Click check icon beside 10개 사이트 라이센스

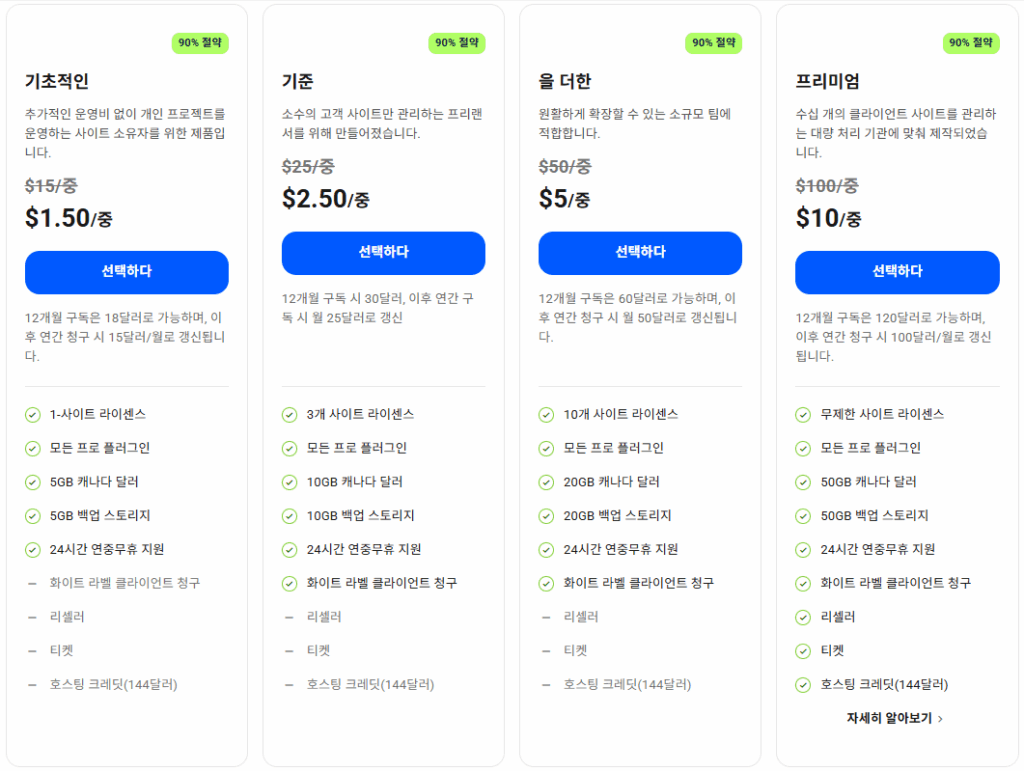pyautogui.click(x=546, y=414)
